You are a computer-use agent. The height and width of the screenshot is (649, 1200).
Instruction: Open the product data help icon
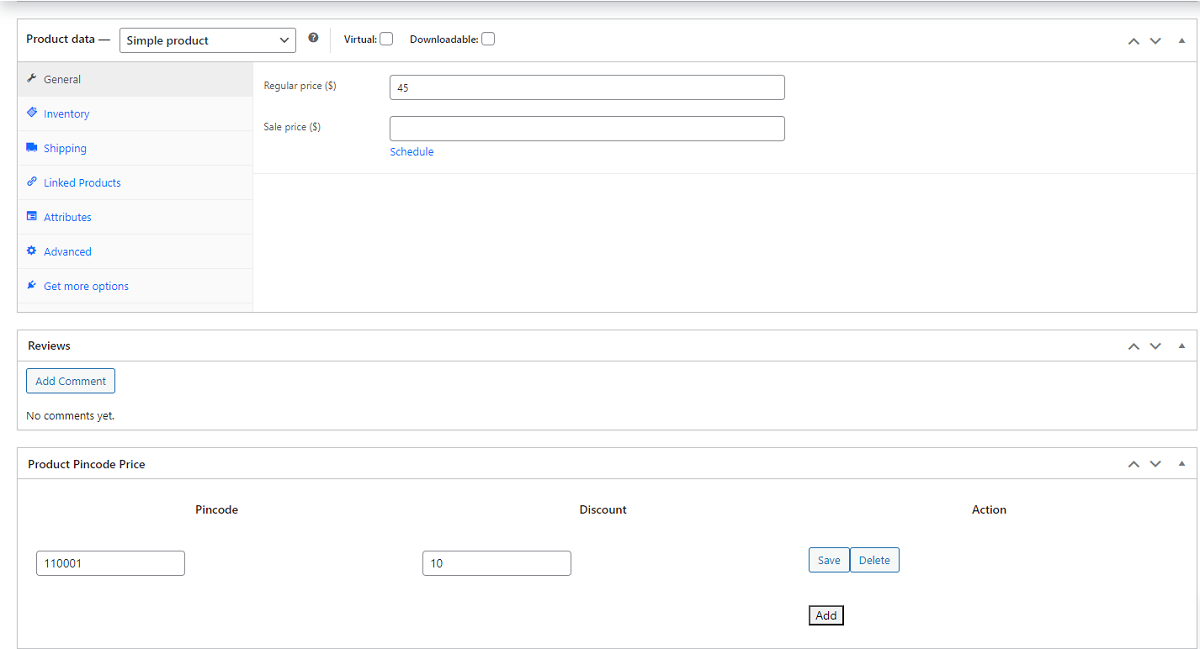[313, 38]
